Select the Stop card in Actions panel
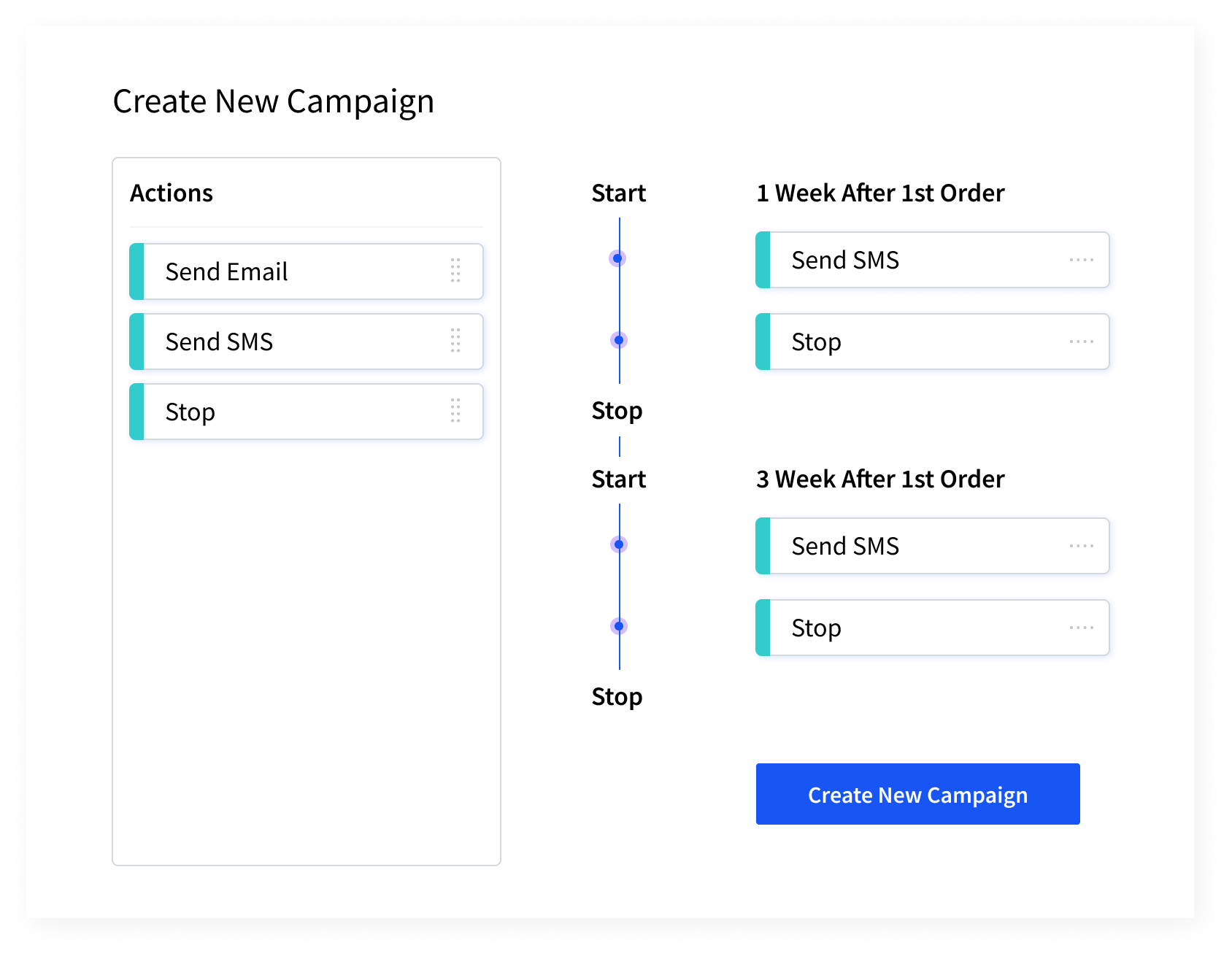This screenshot has width=1232, height=956. [307, 412]
